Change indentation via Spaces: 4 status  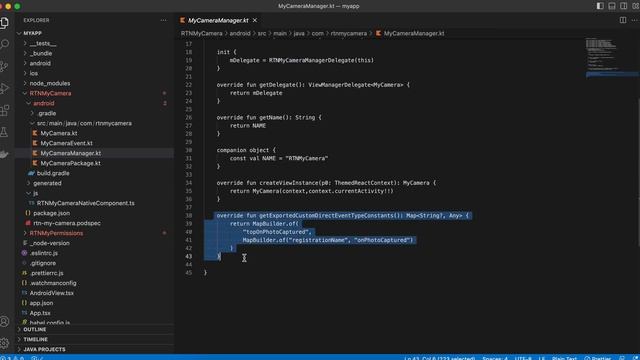point(495,358)
